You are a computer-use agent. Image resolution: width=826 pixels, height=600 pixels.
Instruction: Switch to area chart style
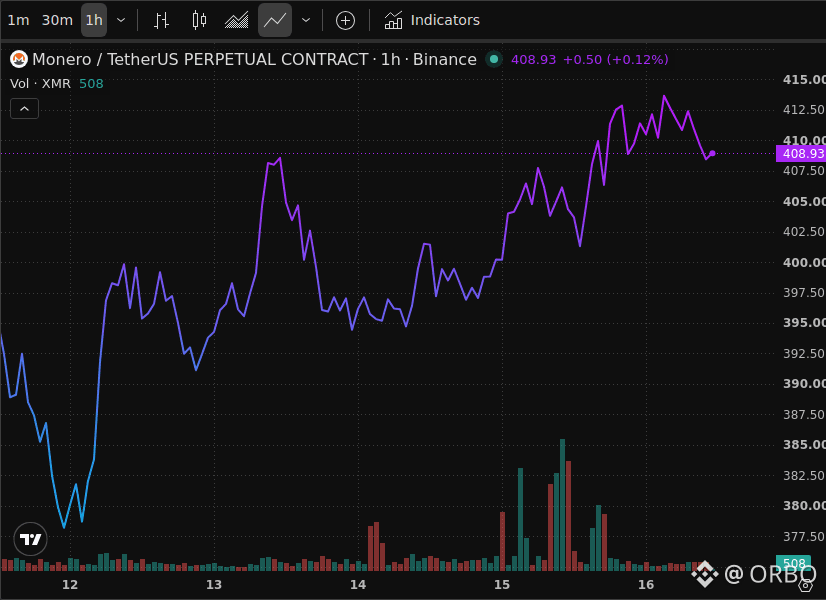click(x=237, y=20)
